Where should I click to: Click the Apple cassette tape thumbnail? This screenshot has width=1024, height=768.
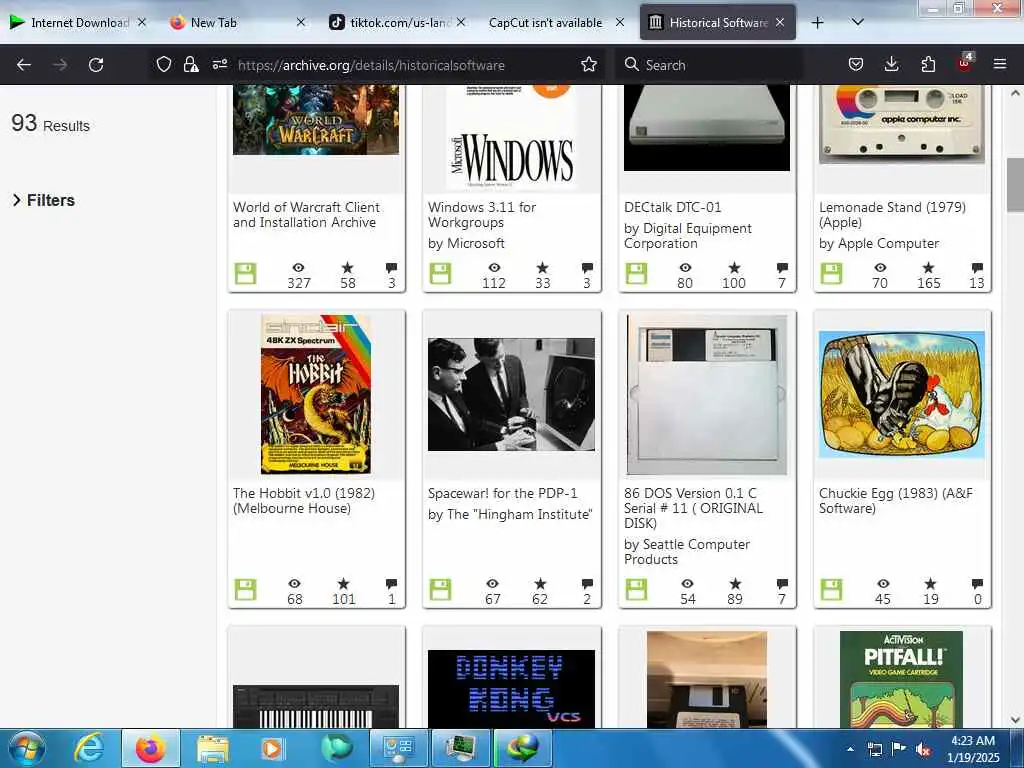pos(902,124)
